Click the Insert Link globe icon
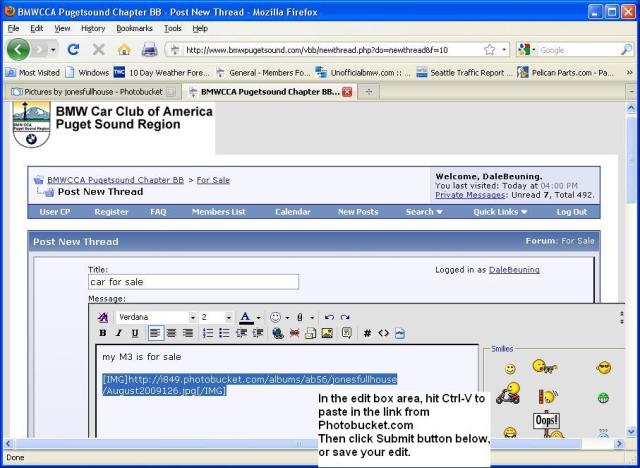Viewport: 640px width, 468px height. click(x=278, y=333)
